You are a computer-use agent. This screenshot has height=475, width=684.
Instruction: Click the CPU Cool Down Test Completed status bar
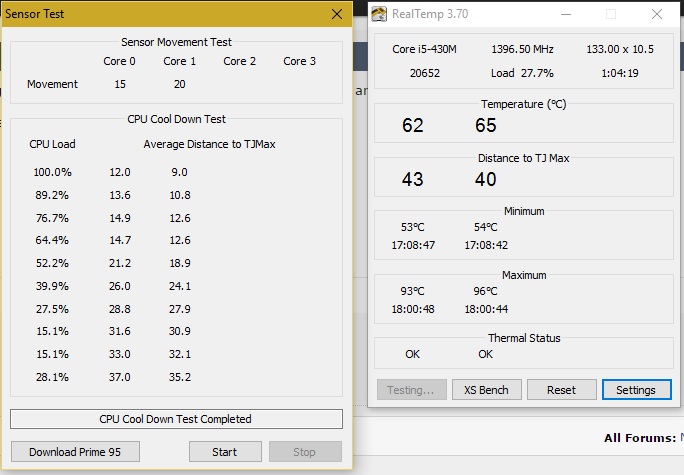point(176,419)
